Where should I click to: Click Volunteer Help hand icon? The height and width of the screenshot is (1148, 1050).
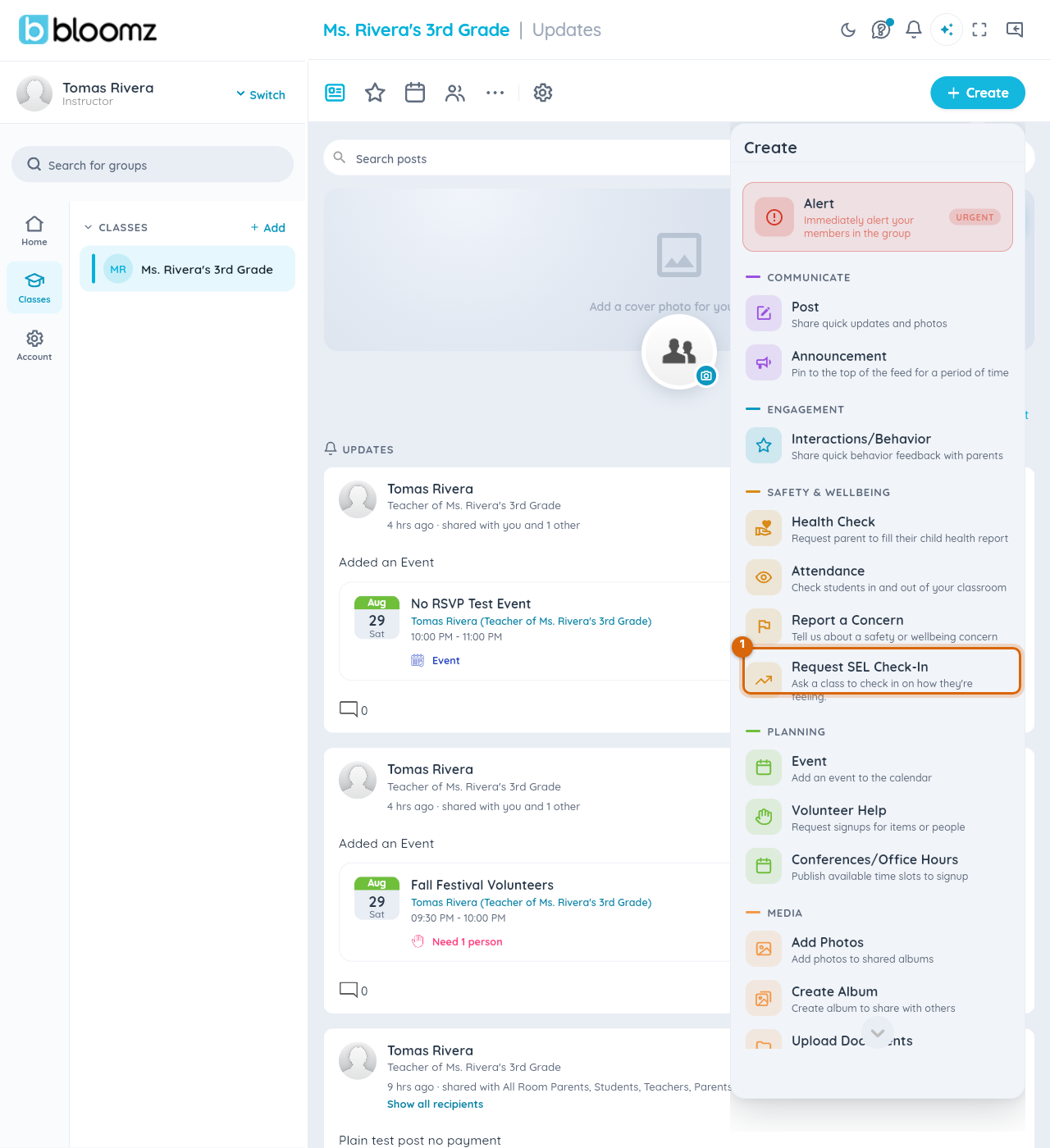pos(764,818)
